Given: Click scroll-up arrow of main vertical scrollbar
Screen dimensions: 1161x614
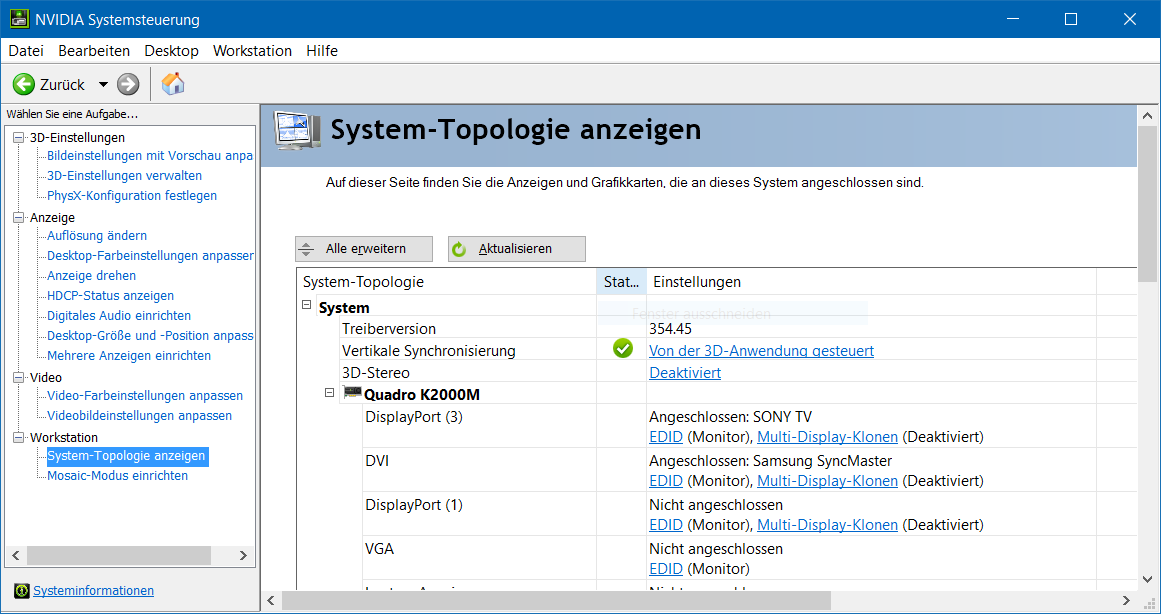Looking at the screenshot, I should click(x=1148, y=116).
